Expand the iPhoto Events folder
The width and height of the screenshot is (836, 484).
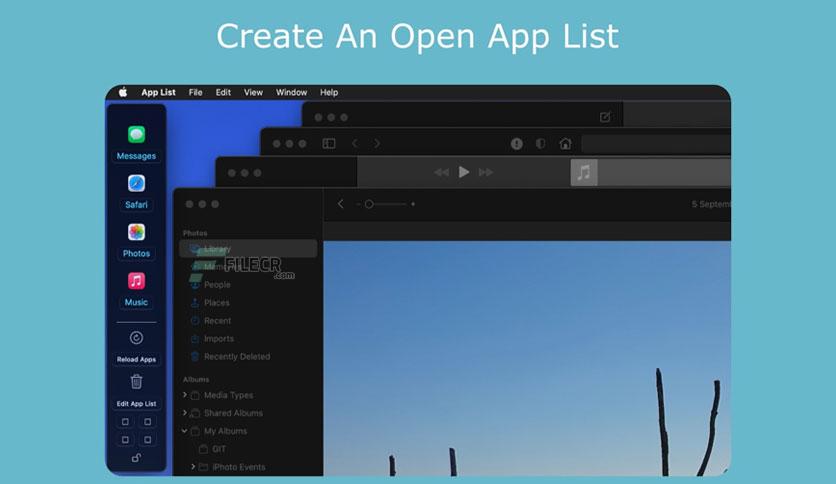click(x=193, y=467)
